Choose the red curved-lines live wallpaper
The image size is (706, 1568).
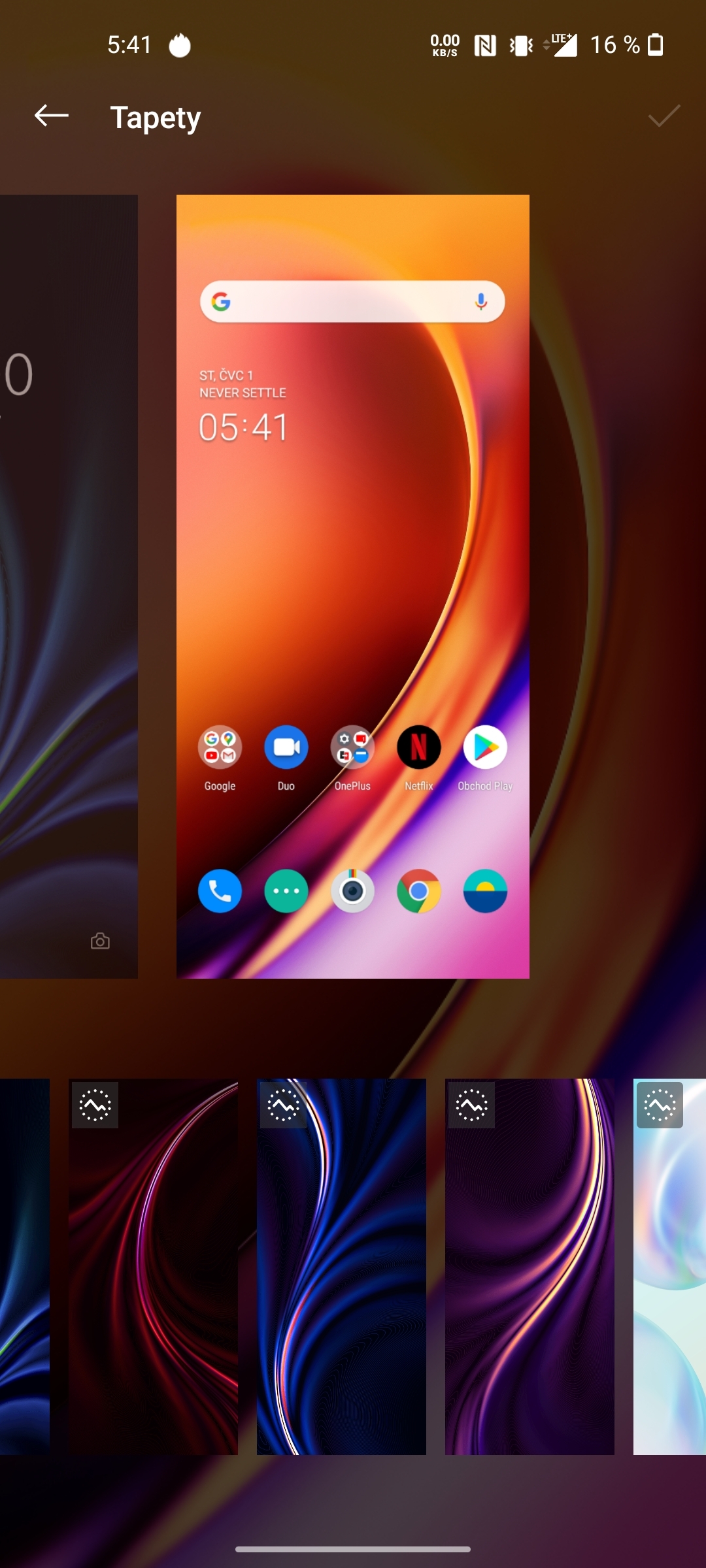pyautogui.click(x=153, y=1267)
